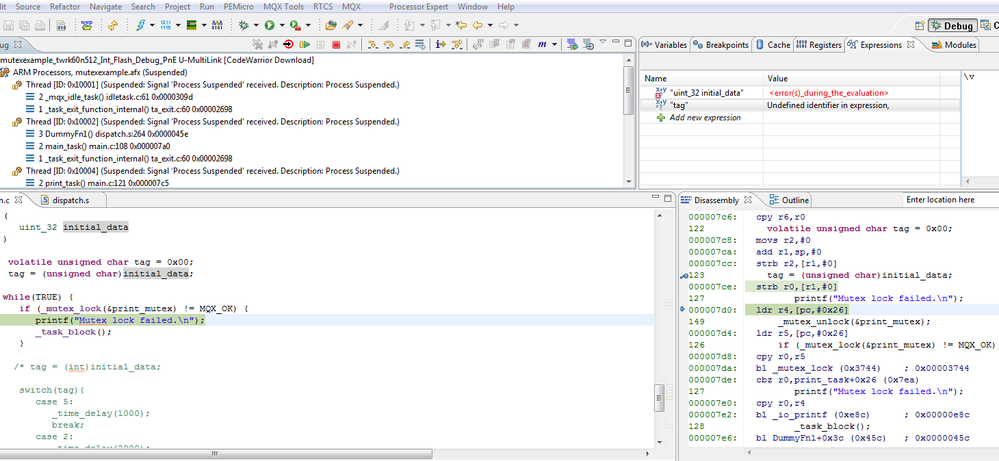
Task: Open the Run launch dropdown arrow
Action: tap(282, 25)
